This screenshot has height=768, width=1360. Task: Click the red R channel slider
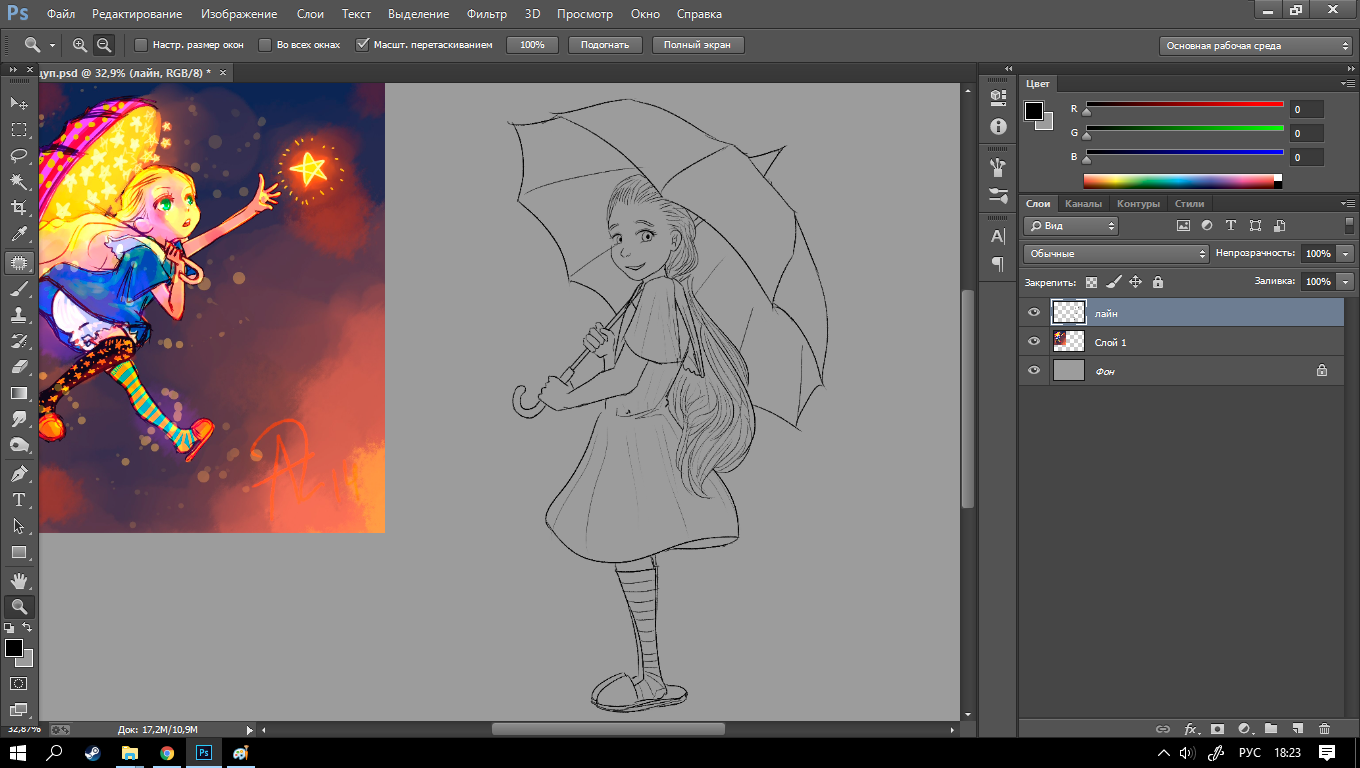coord(1185,106)
